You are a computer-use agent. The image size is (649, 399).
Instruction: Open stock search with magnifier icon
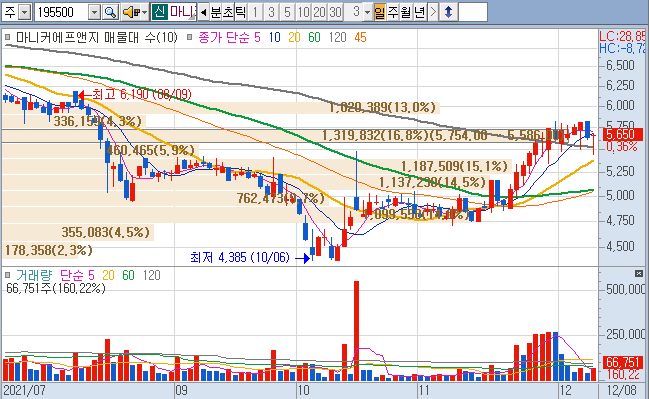[x=111, y=12]
